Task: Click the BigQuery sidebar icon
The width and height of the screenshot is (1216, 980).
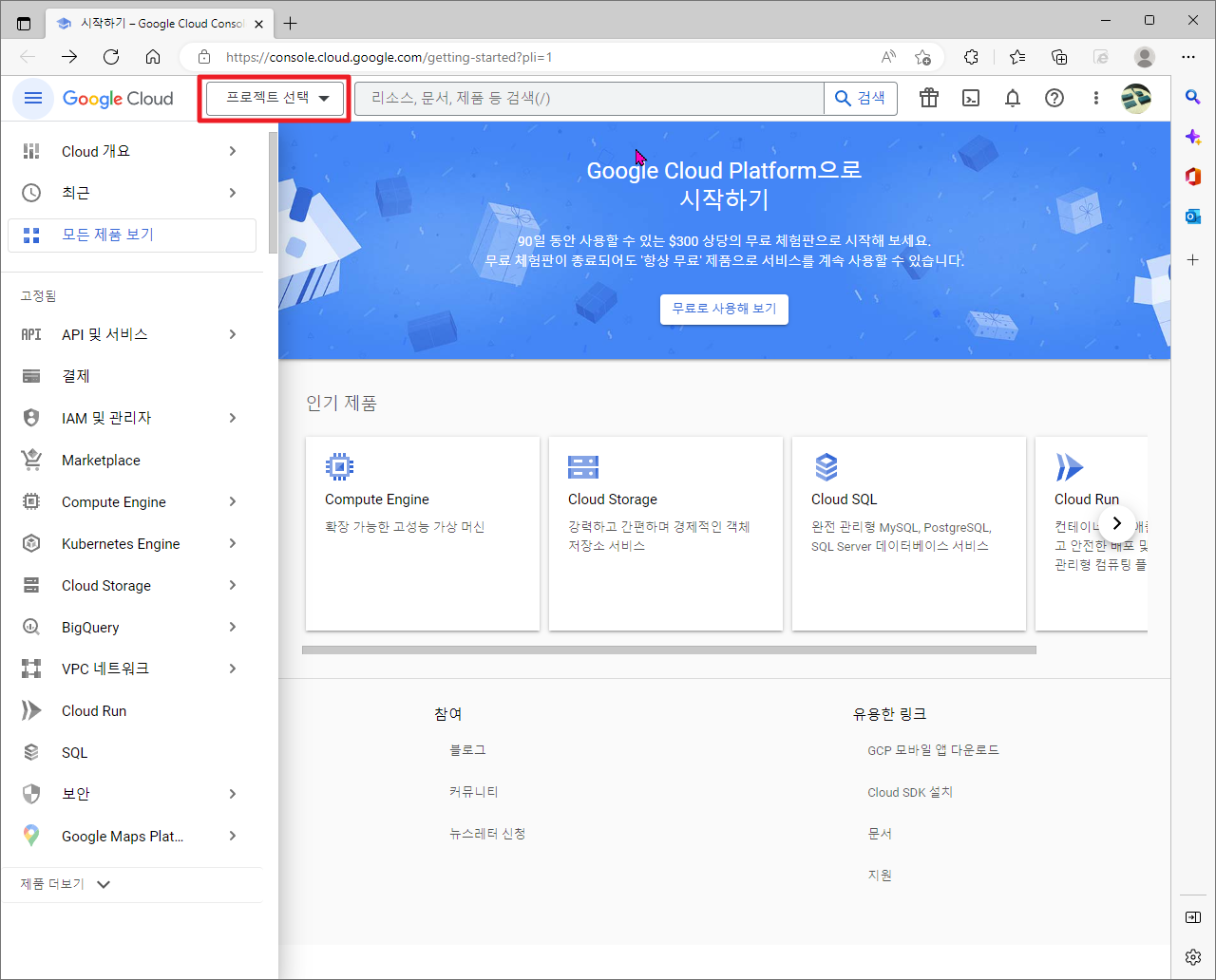Action: pos(31,627)
